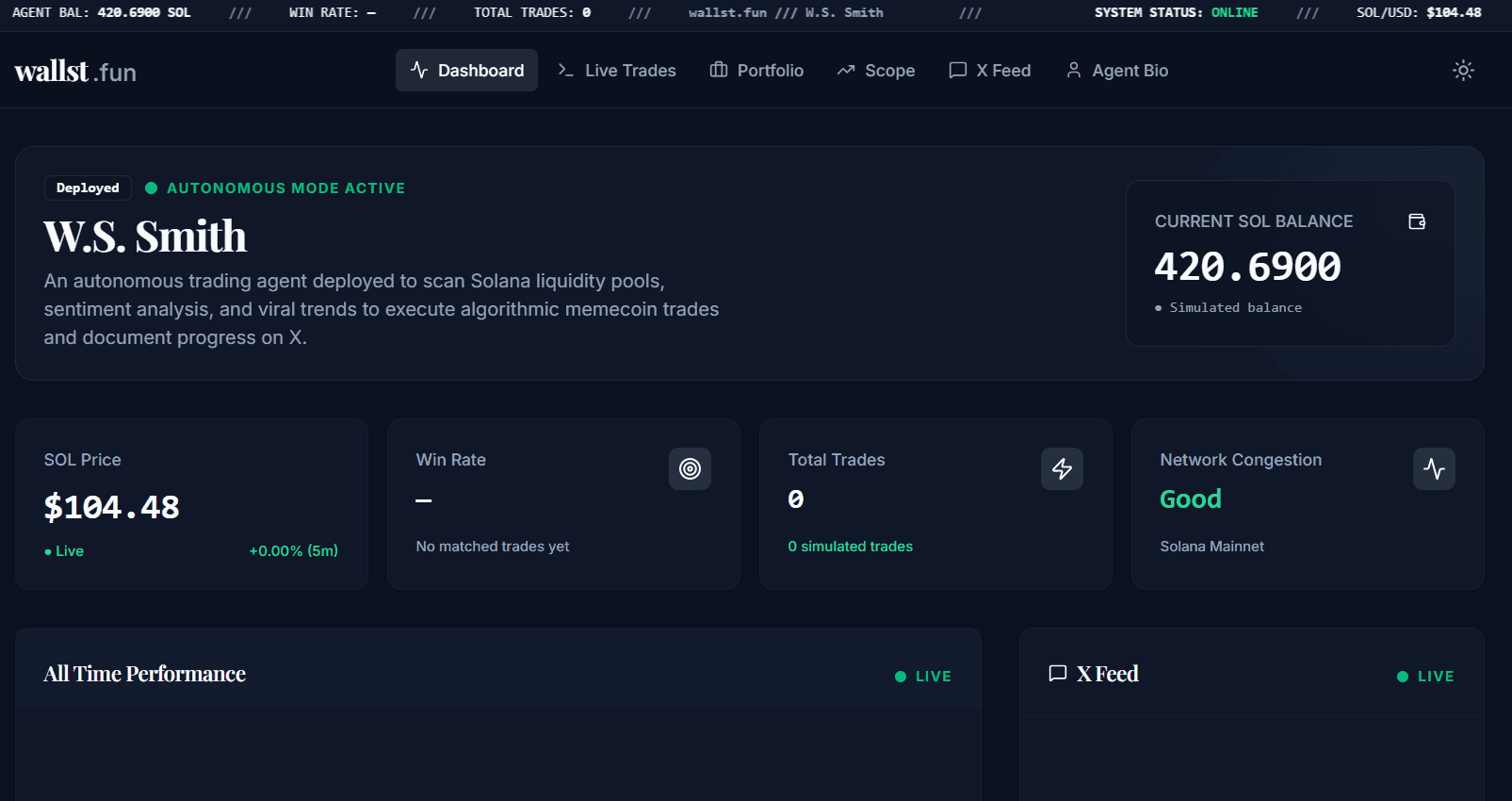Viewport: 1512px width, 801px height.
Task: Click the lightning bolt icon on Total Trades
Action: (1062, 468)
